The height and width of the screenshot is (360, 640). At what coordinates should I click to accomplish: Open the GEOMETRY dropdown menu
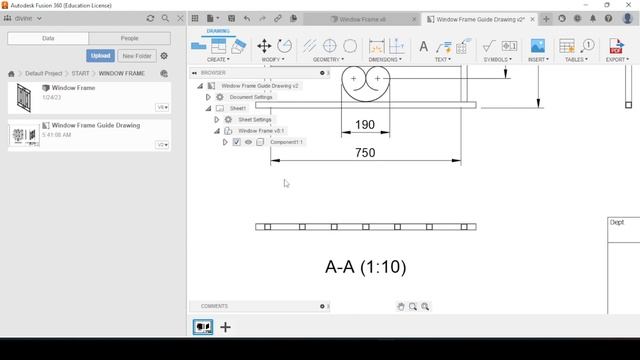coord(329,60)
